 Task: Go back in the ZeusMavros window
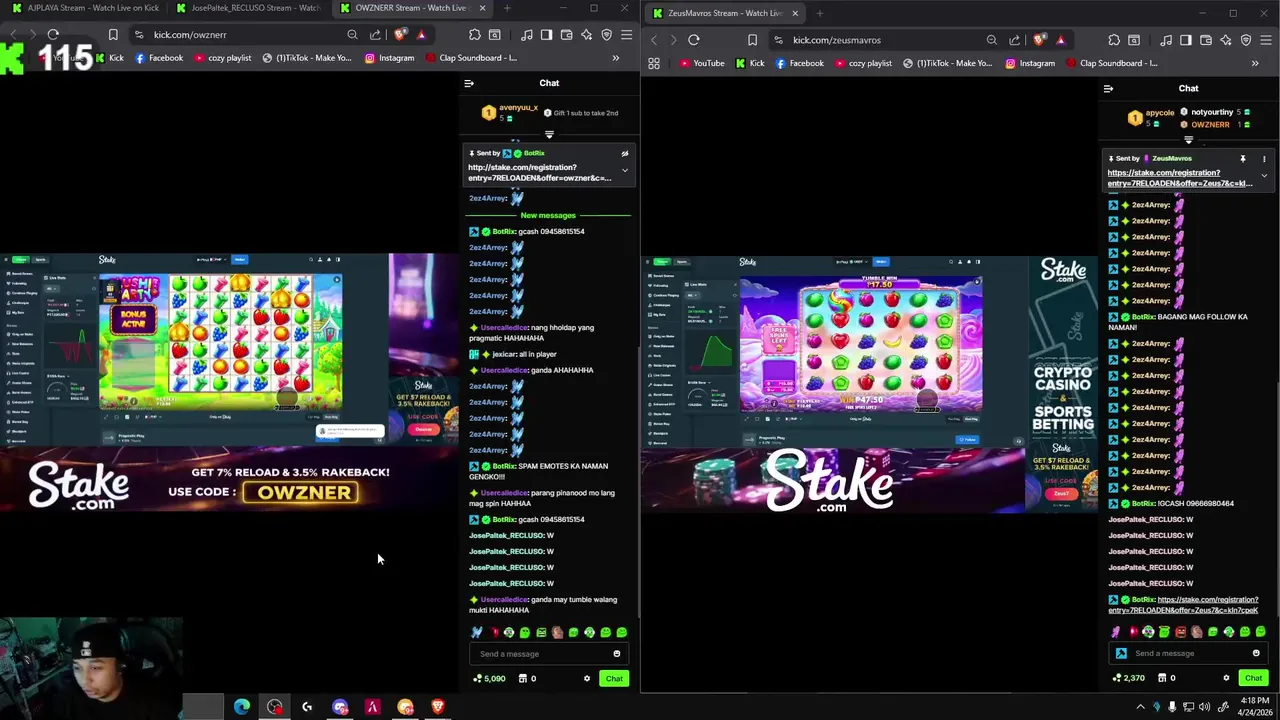(653, 40)
